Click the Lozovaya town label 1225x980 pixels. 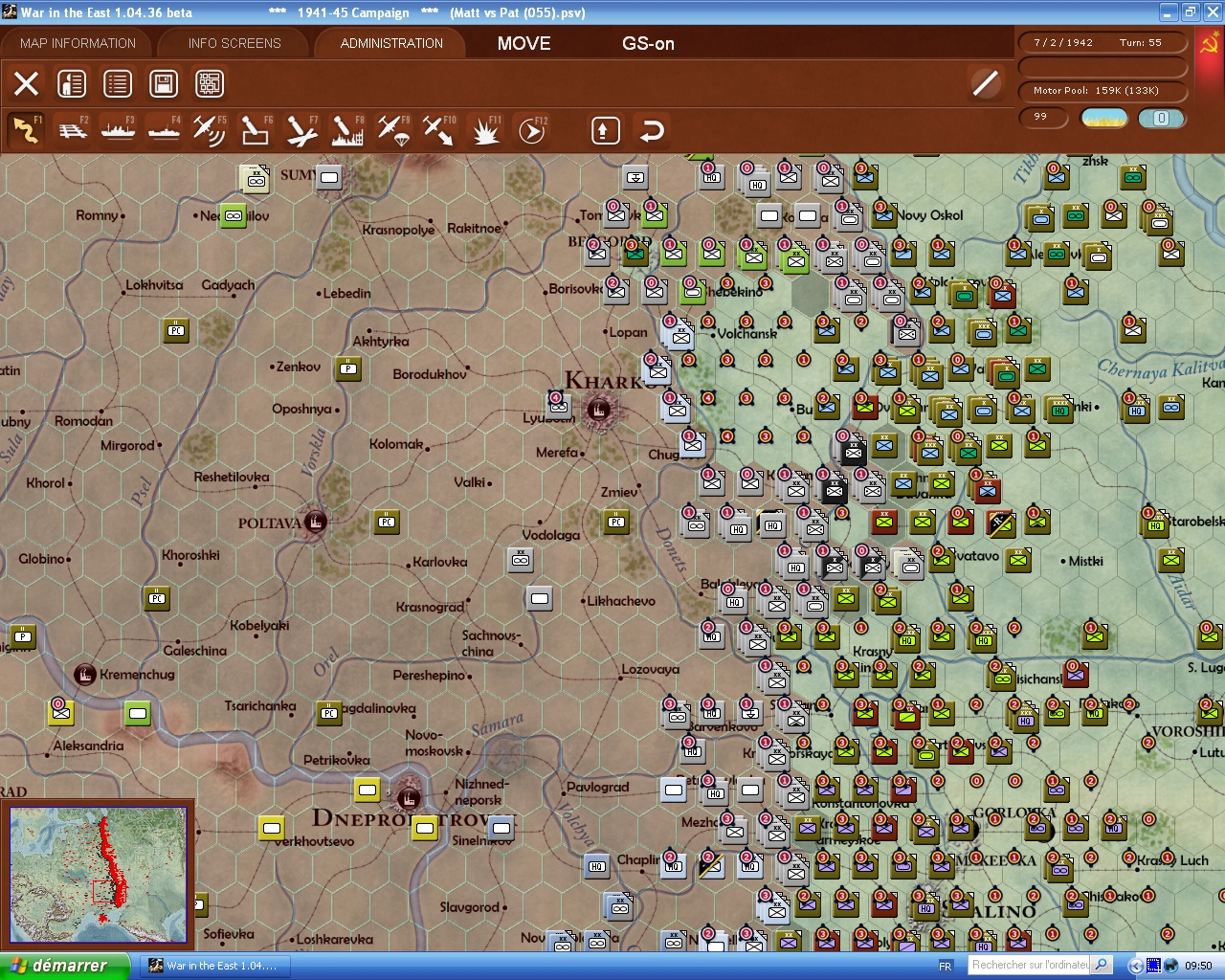[651, 669]
